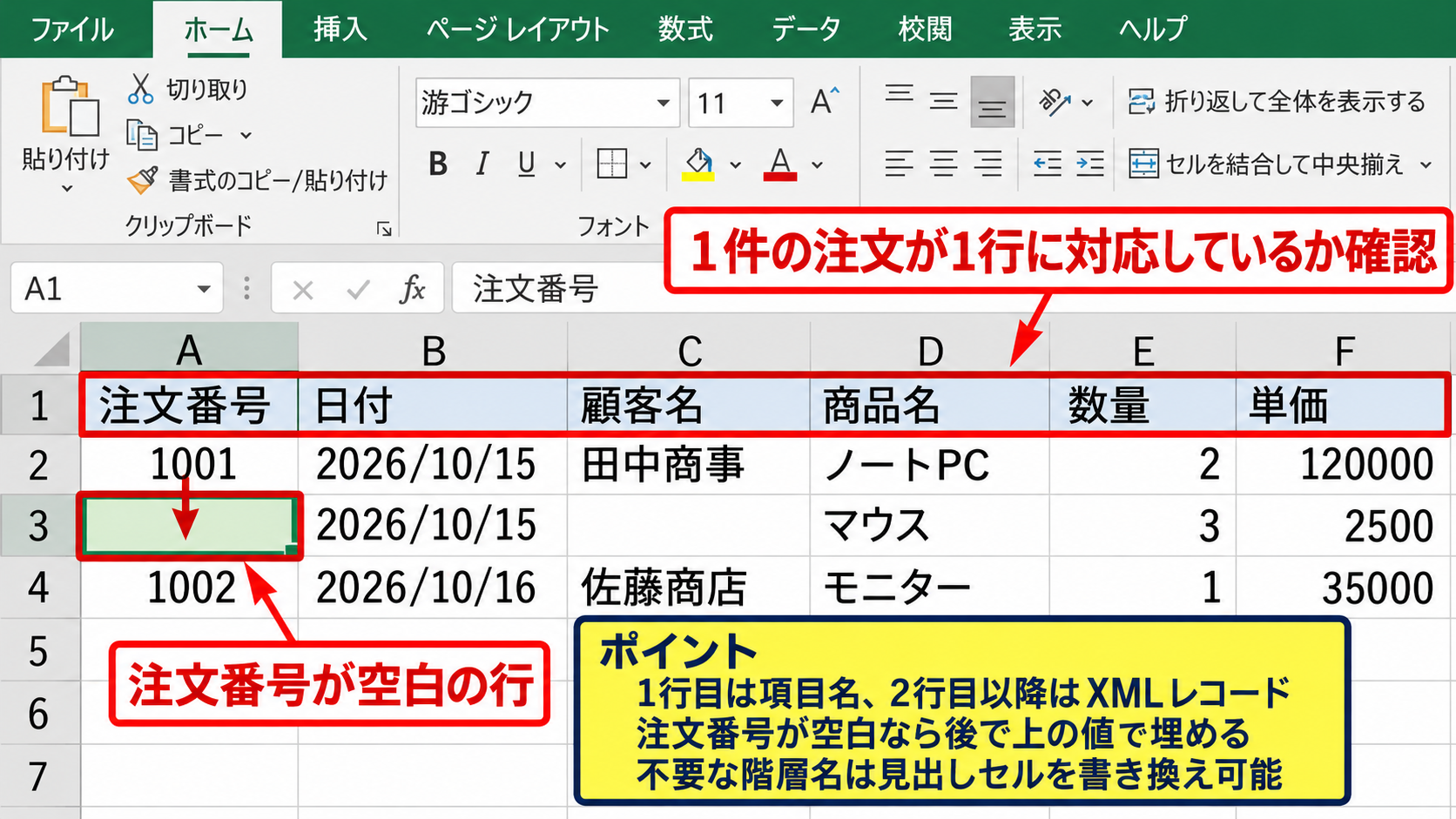Image resolution: width=1456 pixels, height=819 pixels.
Task: Switch to the 挿入 tab
Action: point(340,29)
